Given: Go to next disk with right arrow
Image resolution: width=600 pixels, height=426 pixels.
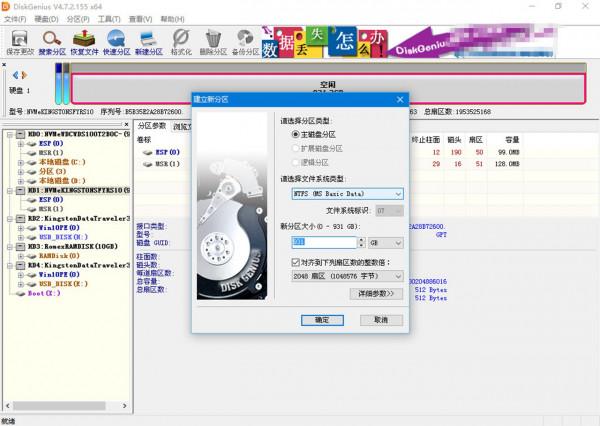Looking at the screenshot, I should [24, 75].
